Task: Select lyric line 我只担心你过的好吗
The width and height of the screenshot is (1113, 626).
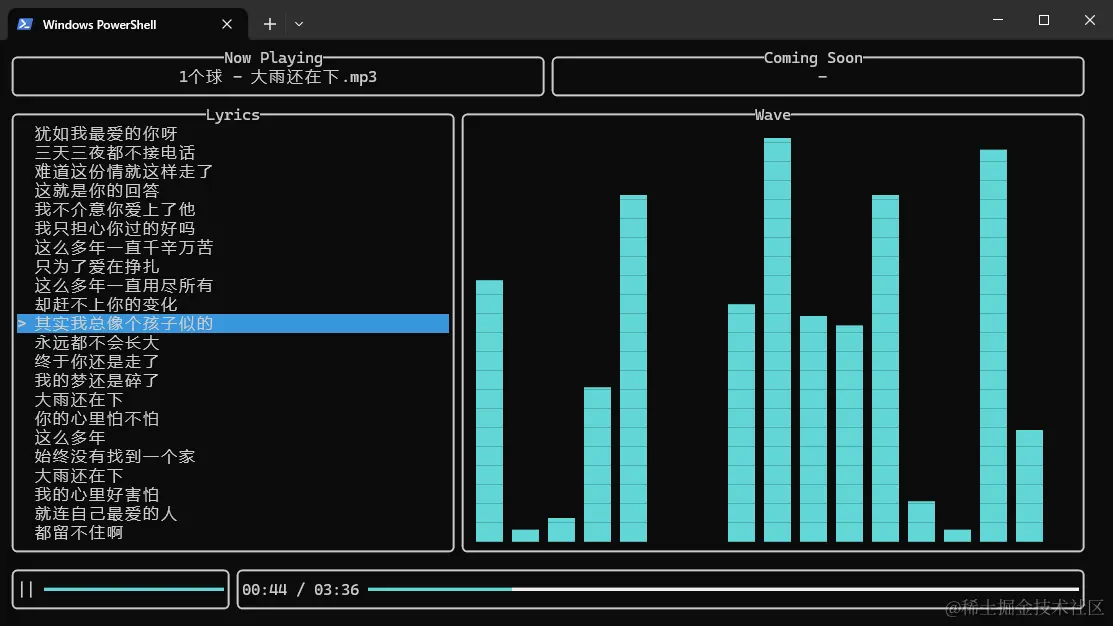Action: (x=114, y=229)
